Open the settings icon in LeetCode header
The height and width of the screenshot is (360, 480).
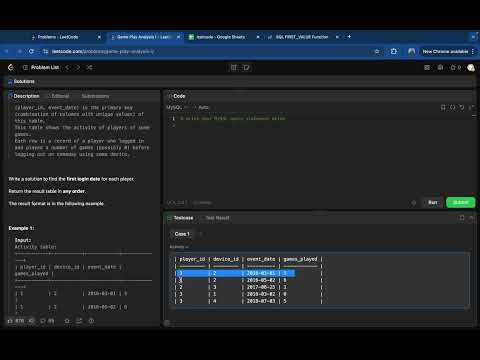440,68
